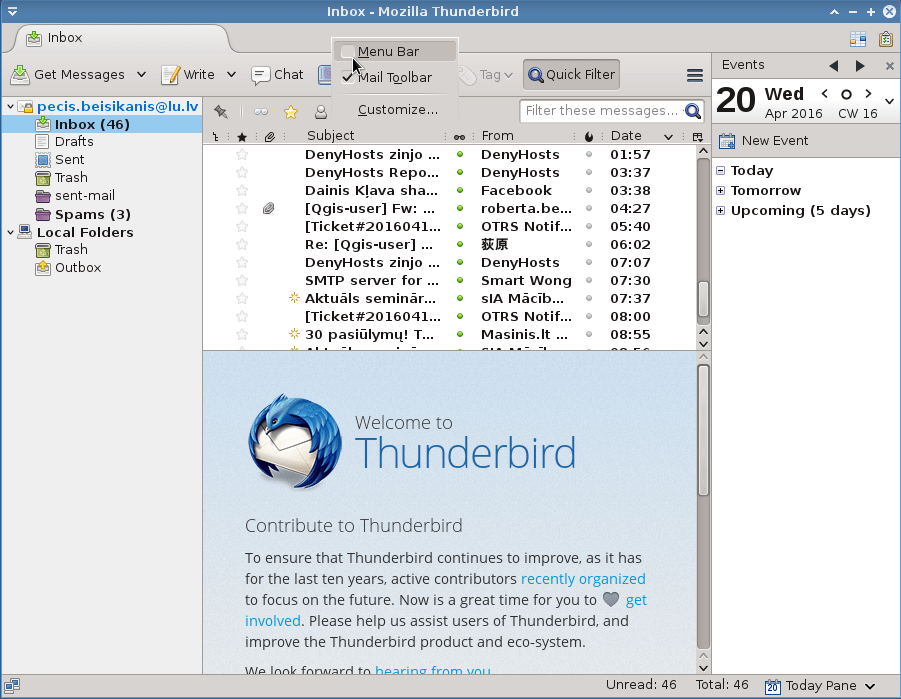
Task: Close the Events Today Pane
Action: pos(890,66)
